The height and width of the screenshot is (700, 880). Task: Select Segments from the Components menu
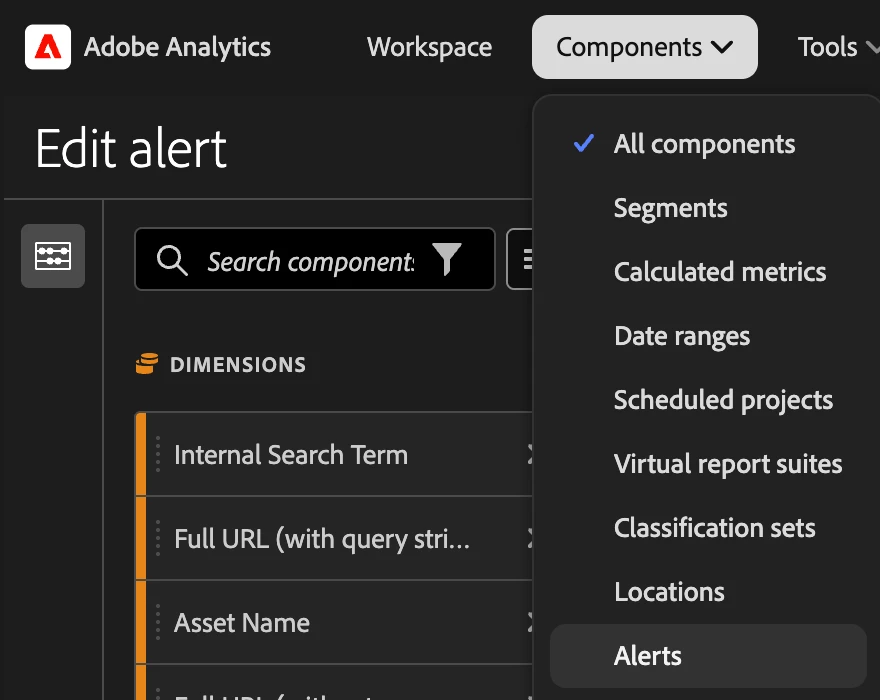tap(671, 208)
